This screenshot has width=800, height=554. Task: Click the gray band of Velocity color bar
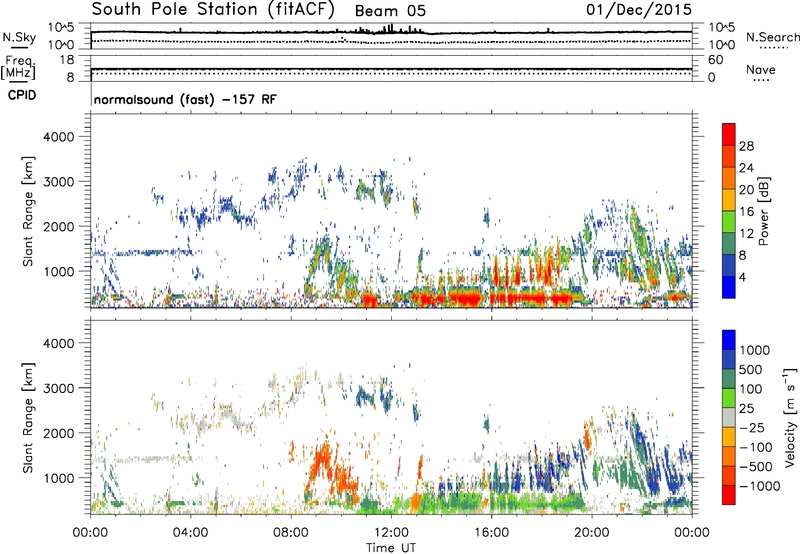729,417
